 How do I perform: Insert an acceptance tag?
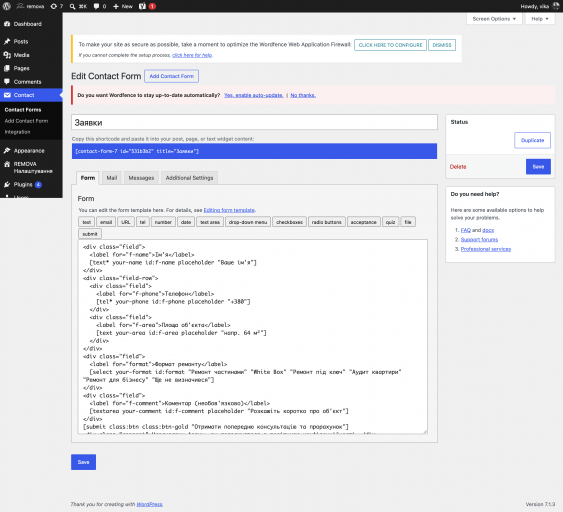[x=363, y=222]
